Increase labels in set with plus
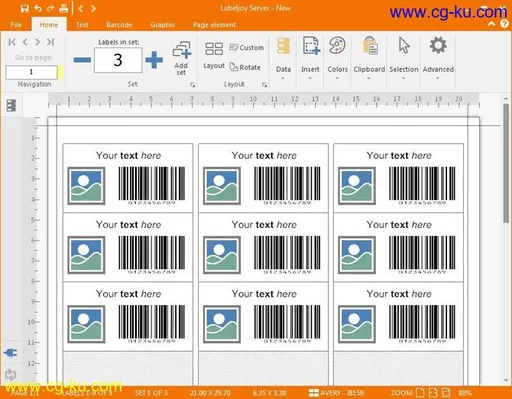The height and width of the screenshot is (399, 512). point(154,60)
